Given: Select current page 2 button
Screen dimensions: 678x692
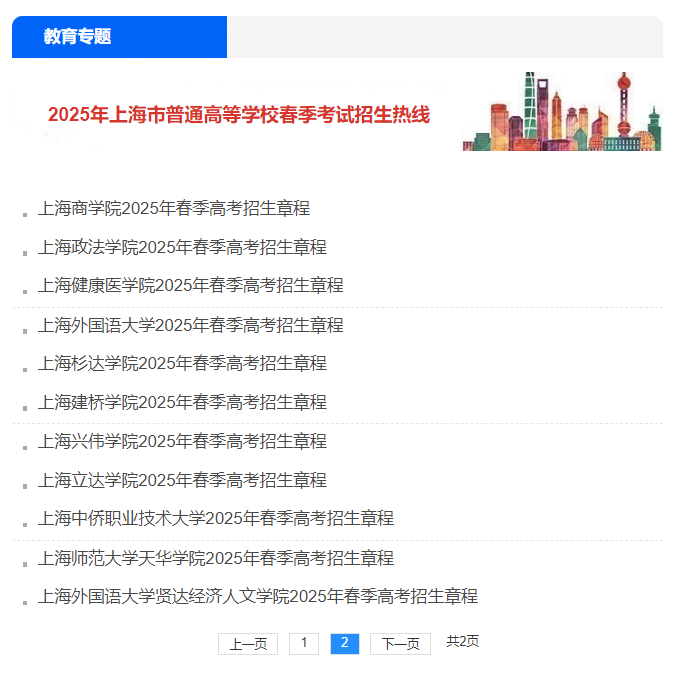Looking at the screenshot, I should (345, 644).
